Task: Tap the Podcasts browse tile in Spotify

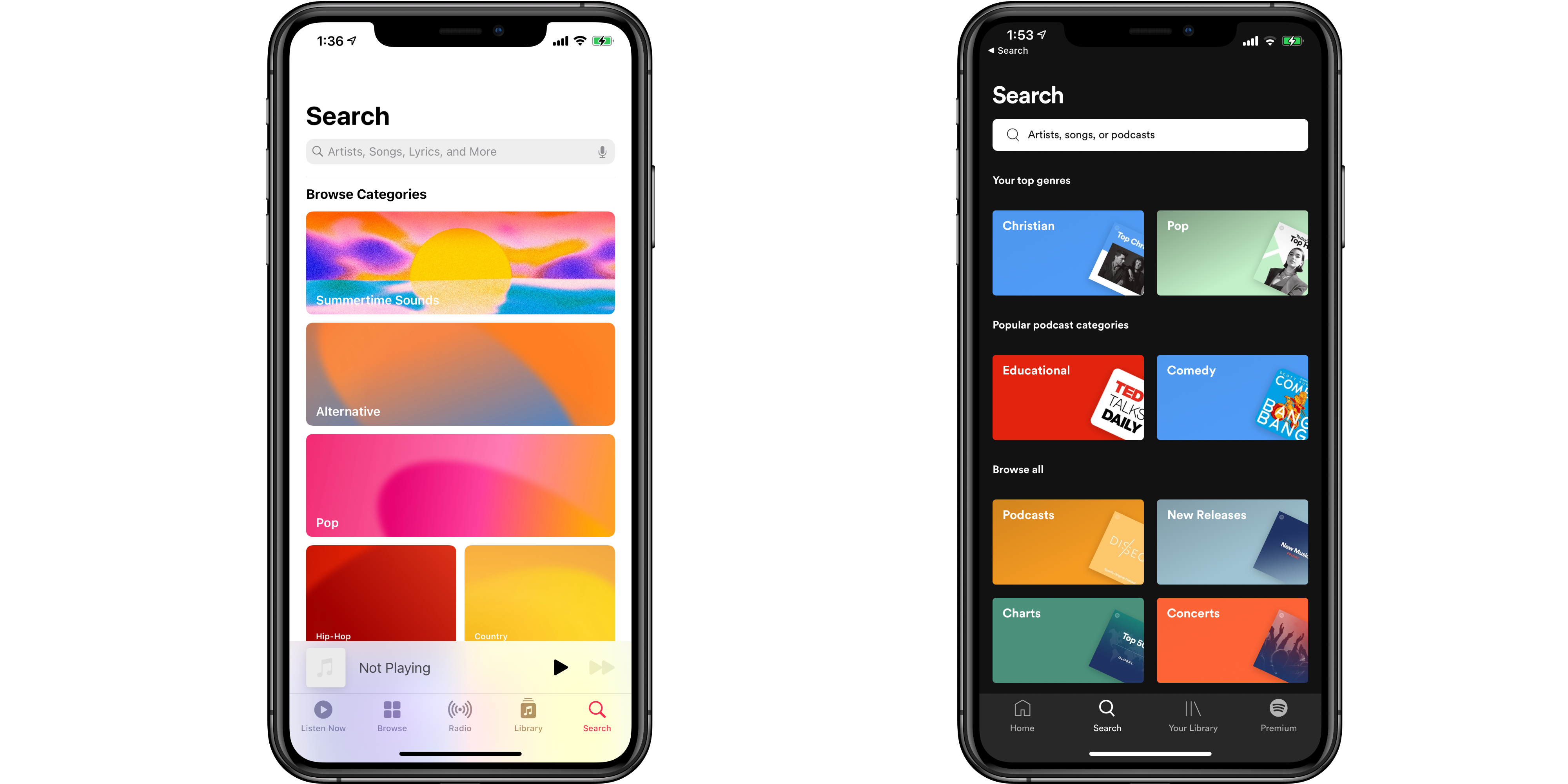Action: (1068, 542)
